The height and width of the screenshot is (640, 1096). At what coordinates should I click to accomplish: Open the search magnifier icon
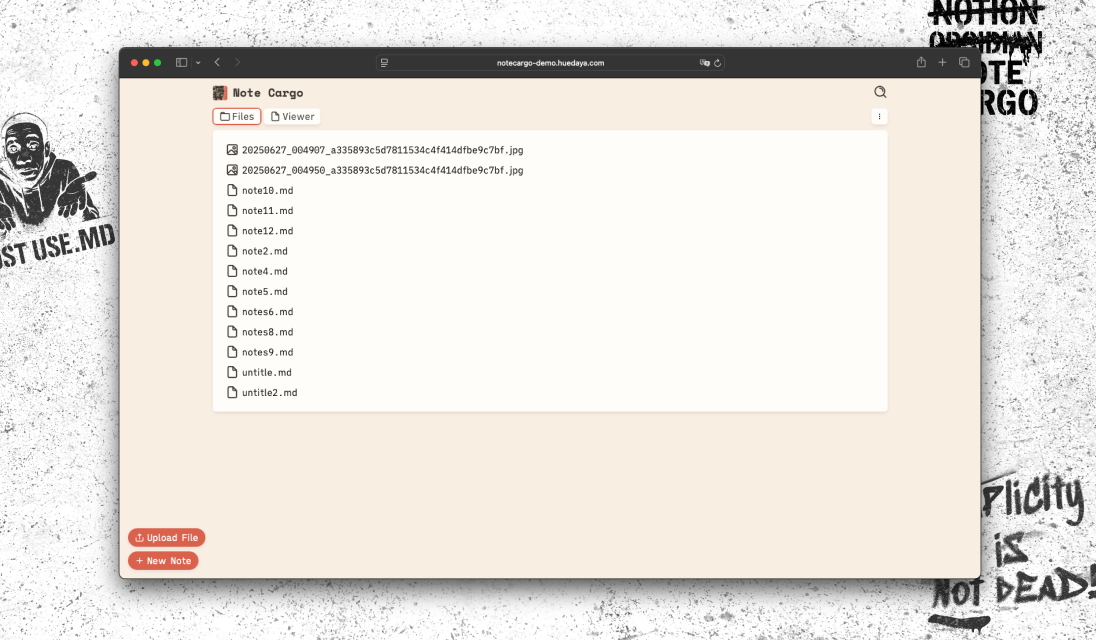point(880,92)
